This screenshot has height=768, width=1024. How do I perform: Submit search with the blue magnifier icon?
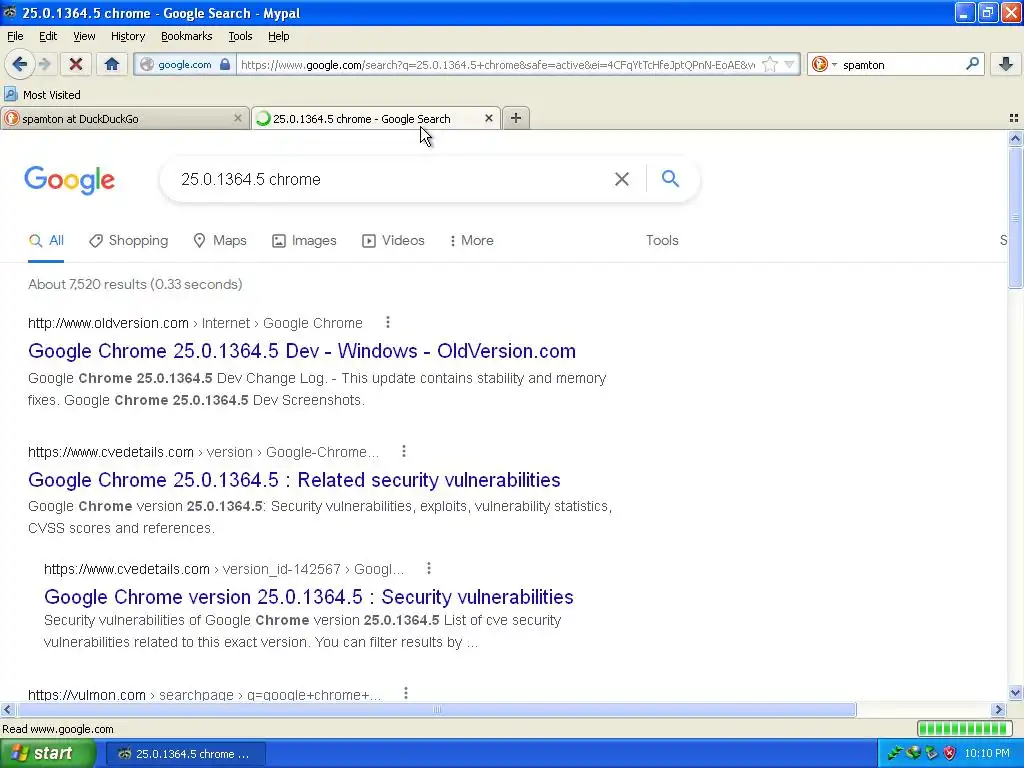pyautogui.click(x=670, y=178)
